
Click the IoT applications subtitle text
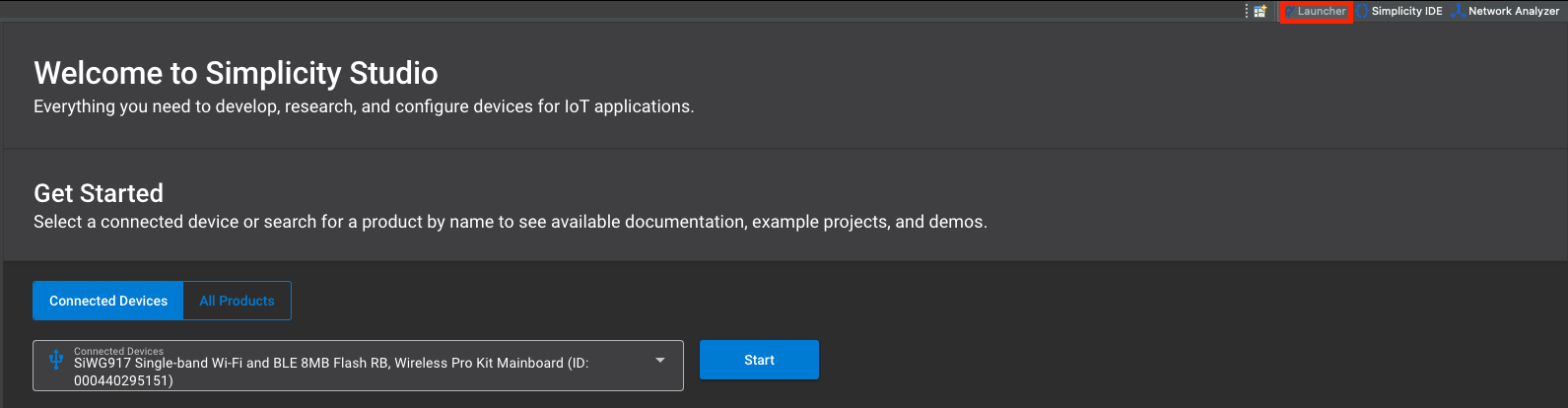(x=364, y=106)
